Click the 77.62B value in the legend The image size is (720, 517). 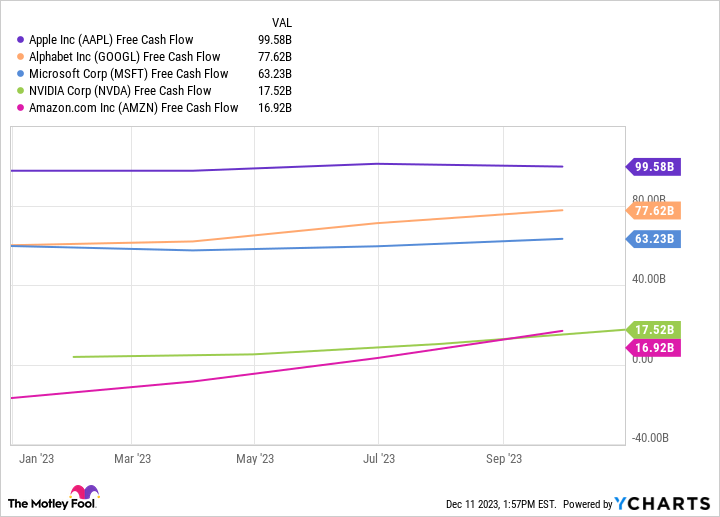[275, 57]
